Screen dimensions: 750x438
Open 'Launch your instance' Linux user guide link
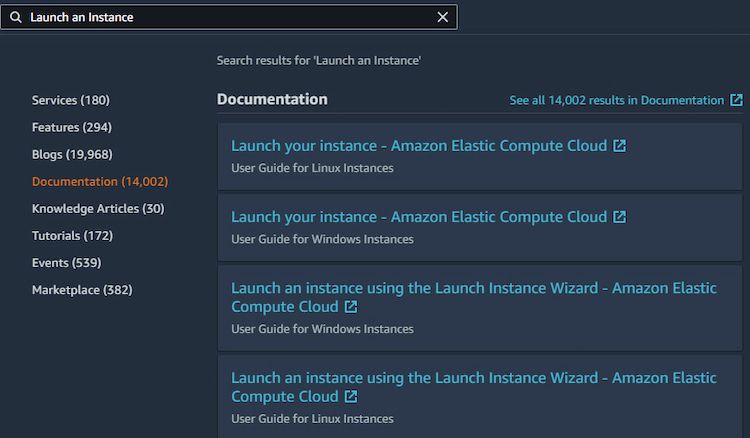[x=419, y=146]
